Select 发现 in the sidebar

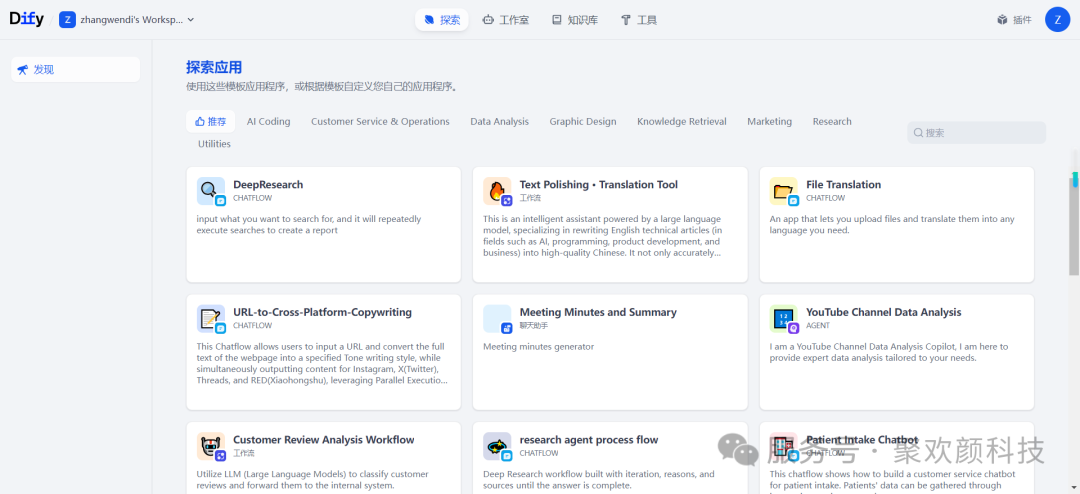pos(76,70)
